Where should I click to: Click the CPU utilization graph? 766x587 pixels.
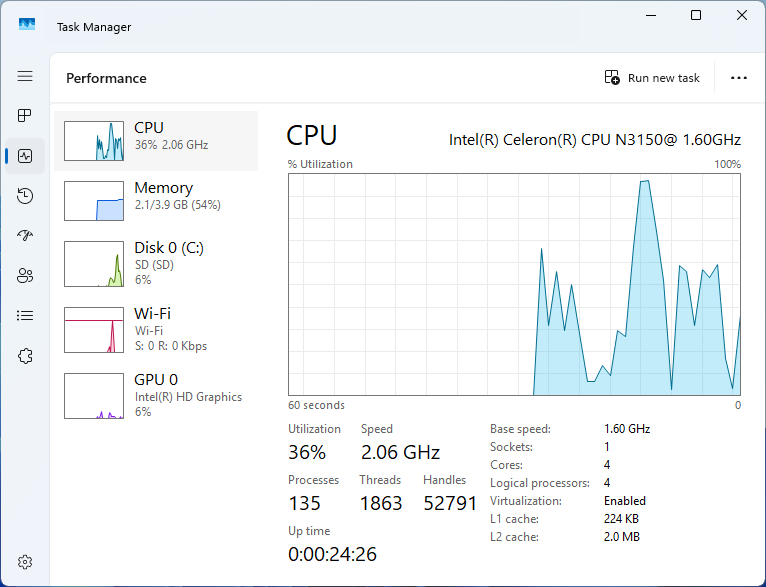click(514, 284)
